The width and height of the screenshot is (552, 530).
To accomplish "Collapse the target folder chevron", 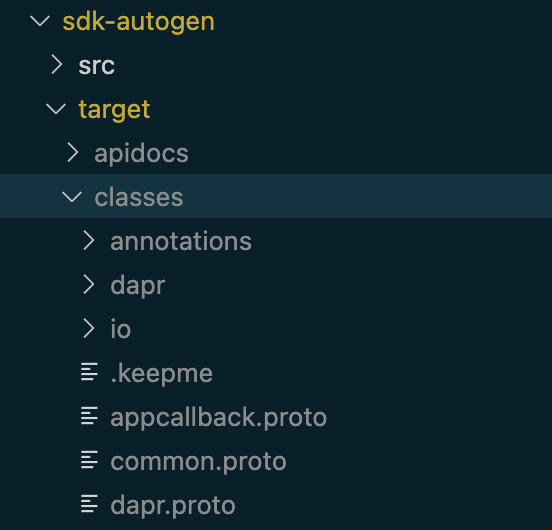I will (56, 109).
